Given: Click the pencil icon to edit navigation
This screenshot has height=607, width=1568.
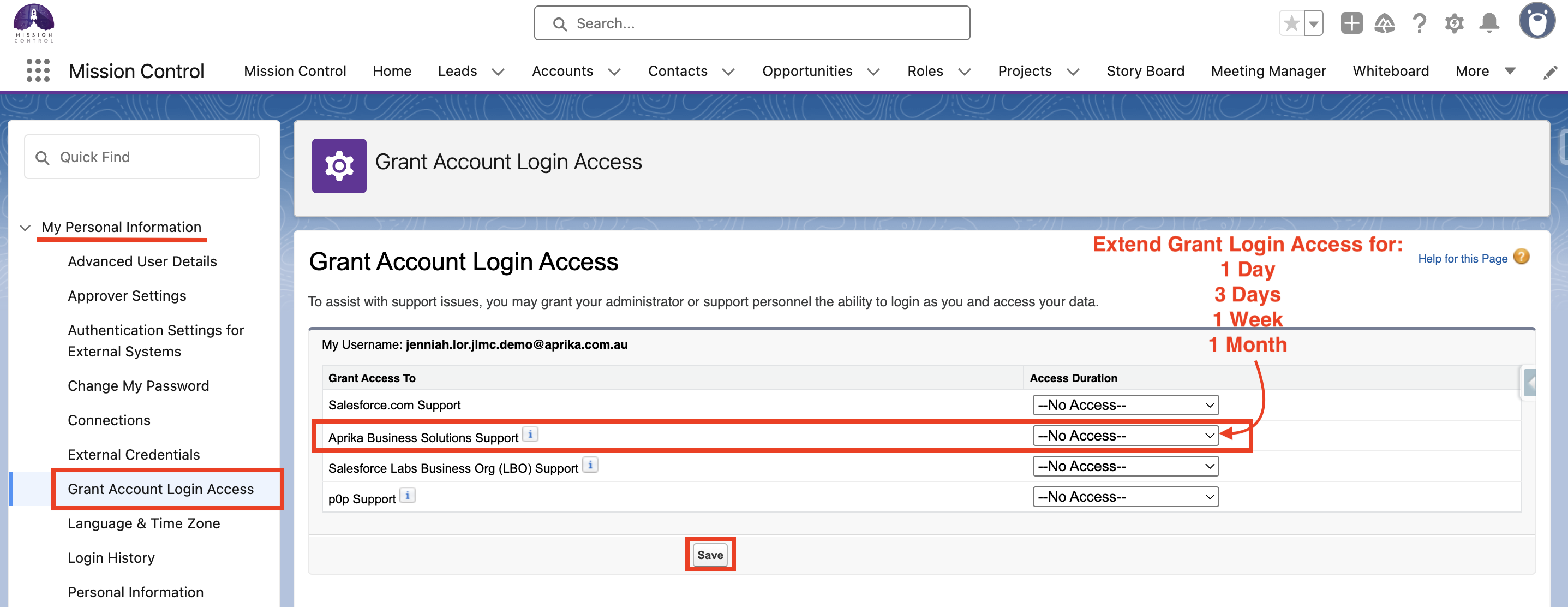Looking at the screenshot, I should point(1550,73).
